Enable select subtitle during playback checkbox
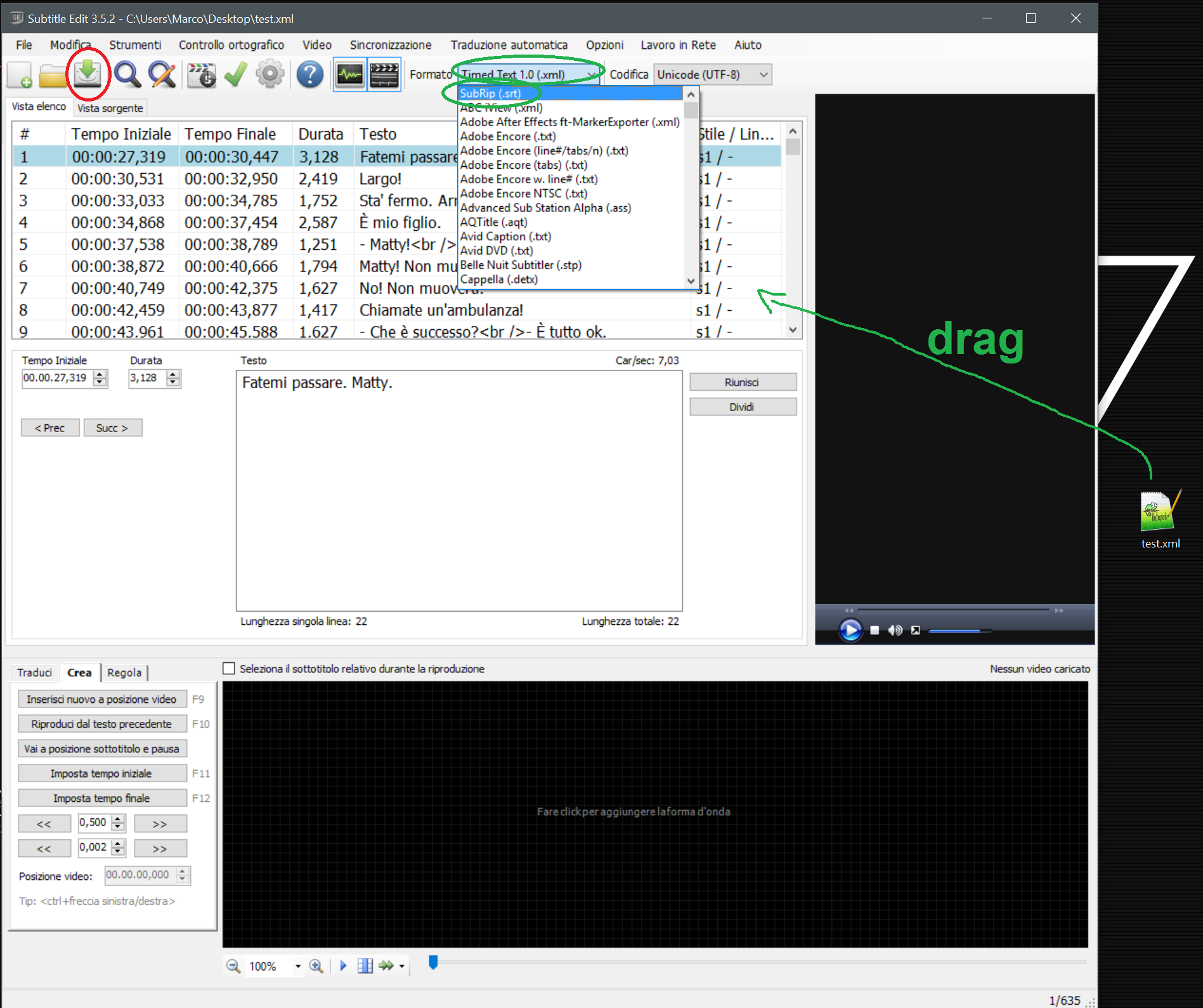Image resolution: width=1203 pixels, height=1008 pixels. tap(229, 669)
